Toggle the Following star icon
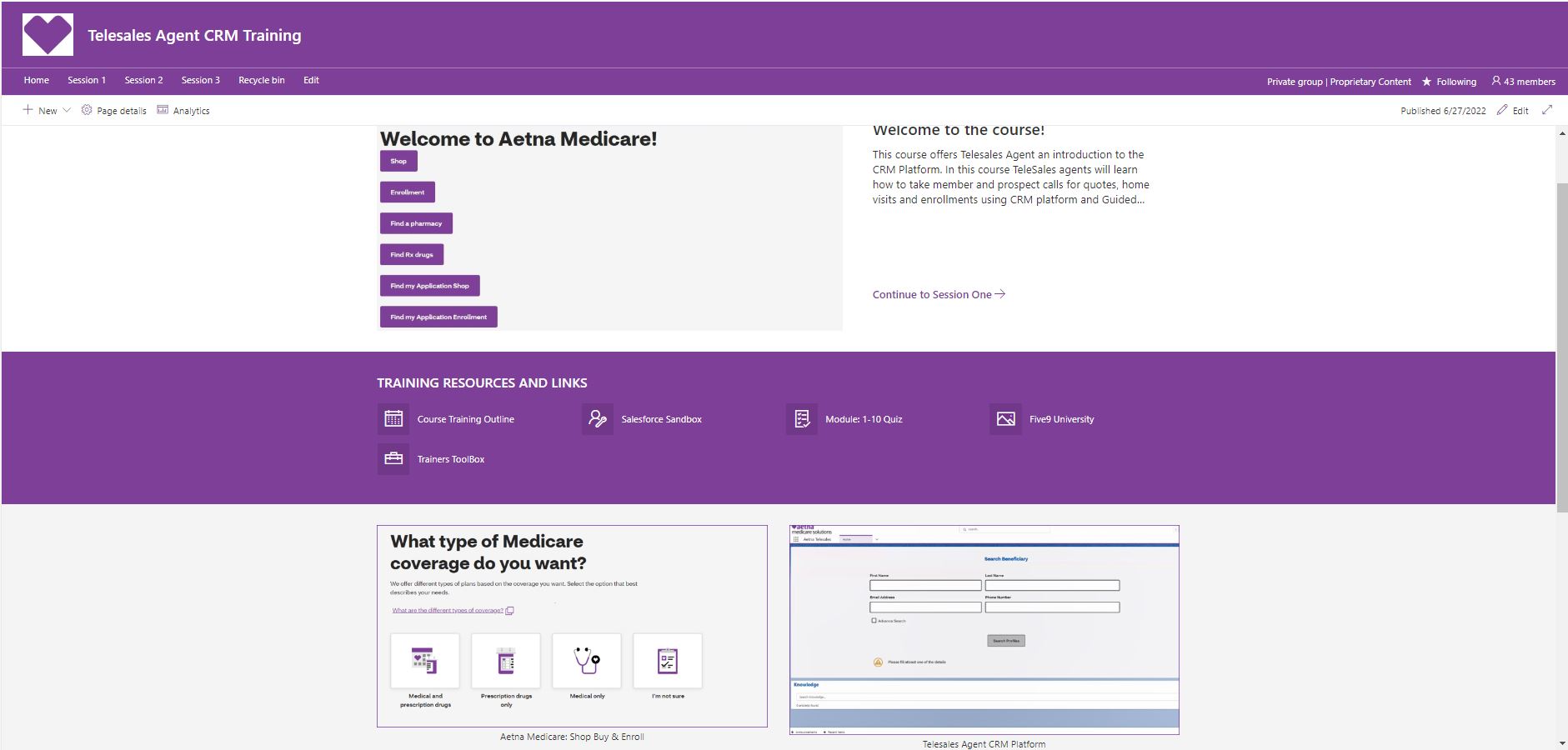 tap(1426, 81)
